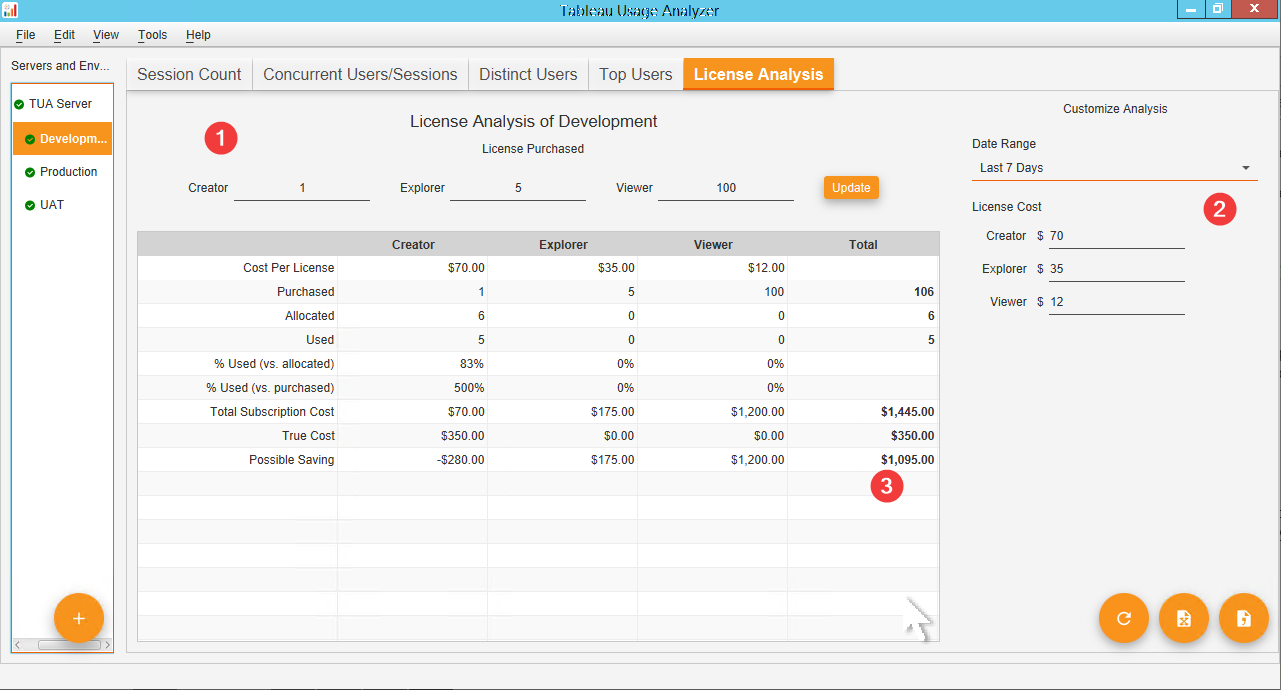Click the green check icon beside Production
The height and width of the screenshot is (690, 1281).
tap(30, 172)
